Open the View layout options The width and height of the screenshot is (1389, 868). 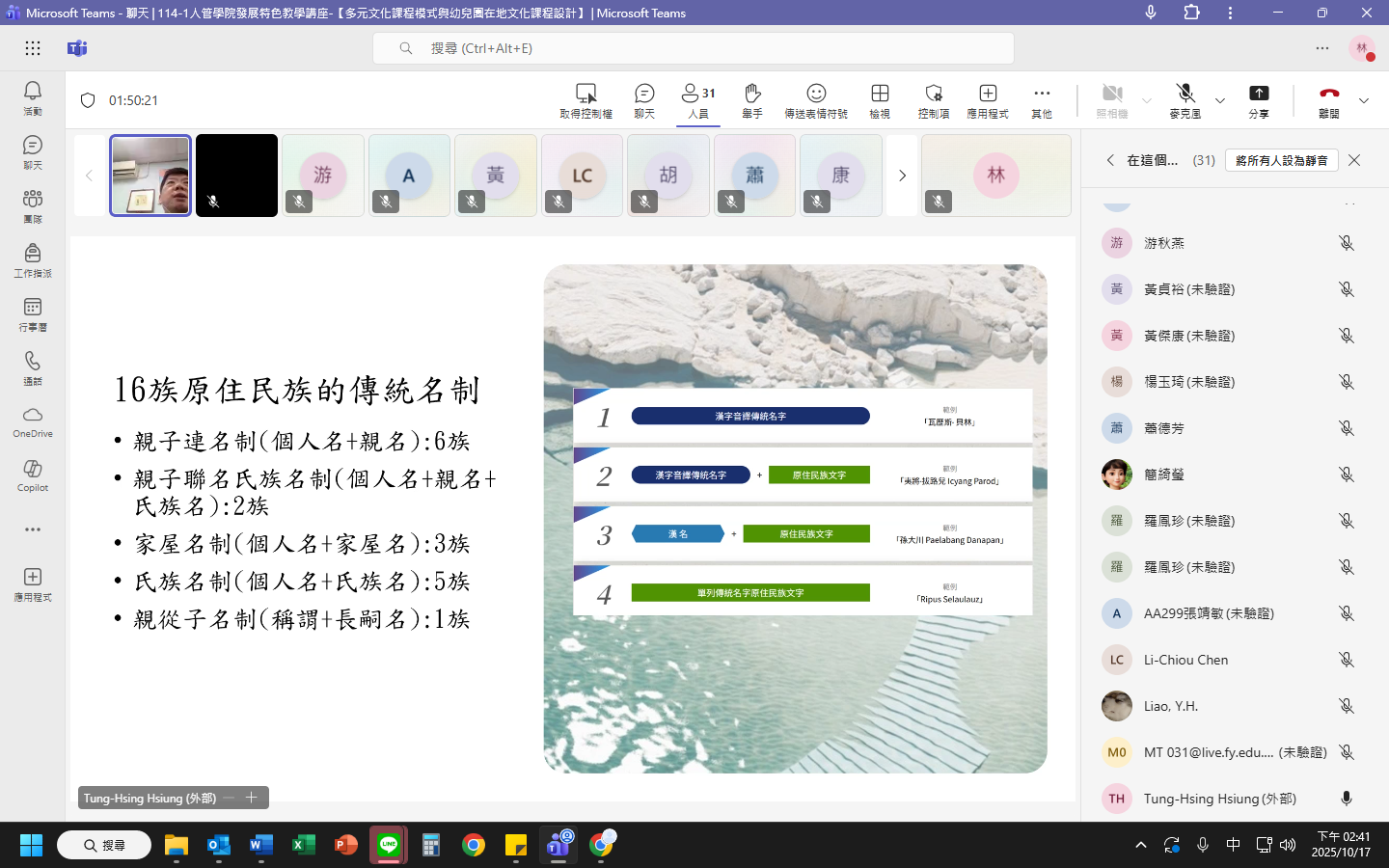tap(880, 99)
